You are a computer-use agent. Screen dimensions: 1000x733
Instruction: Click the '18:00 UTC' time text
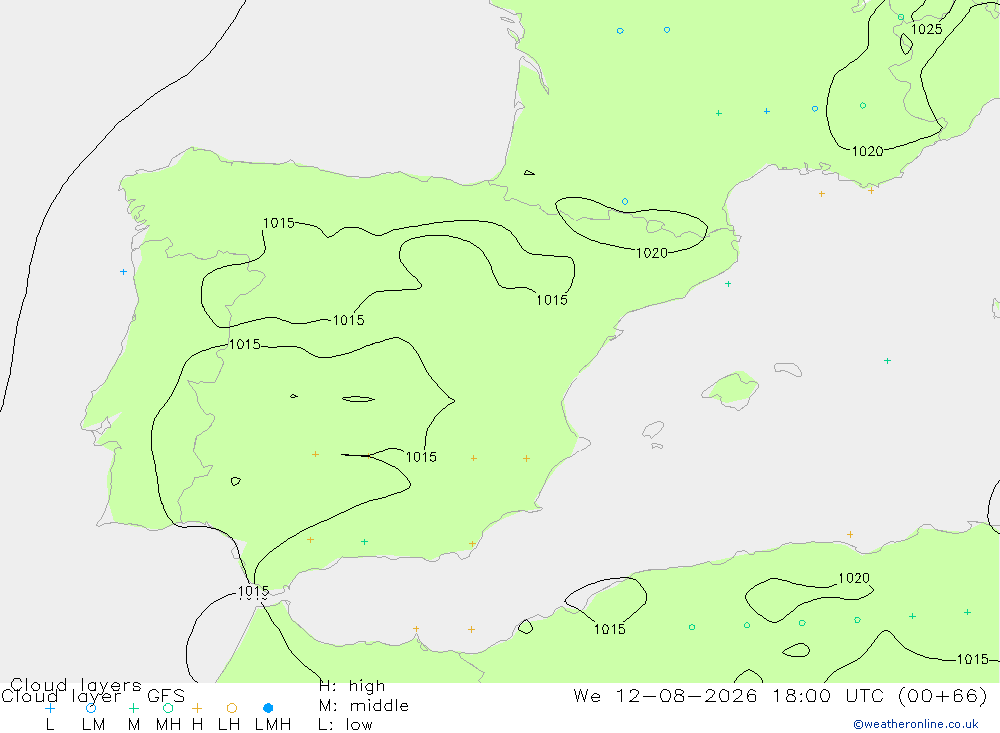830,695
